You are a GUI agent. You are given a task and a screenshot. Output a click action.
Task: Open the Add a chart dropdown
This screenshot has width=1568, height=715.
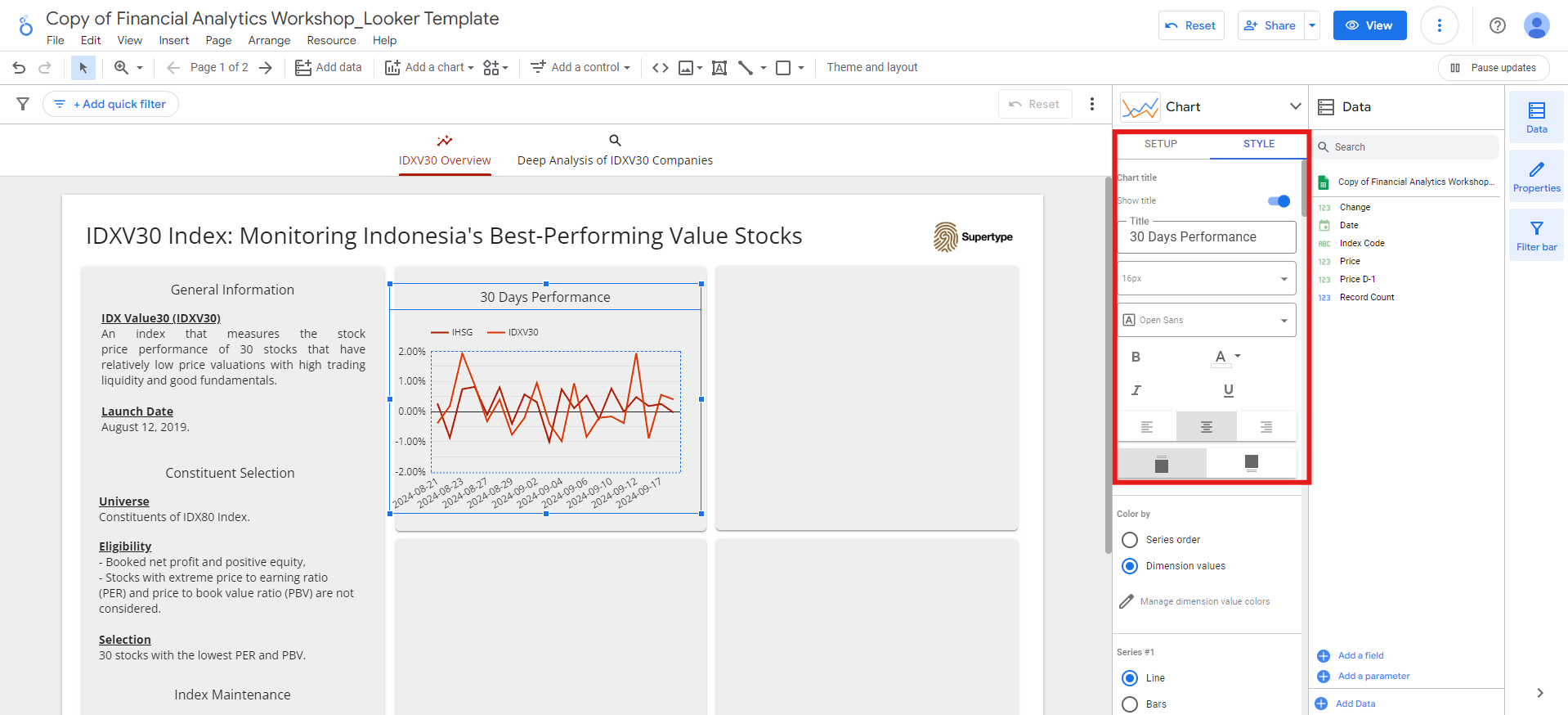point(429,68)
